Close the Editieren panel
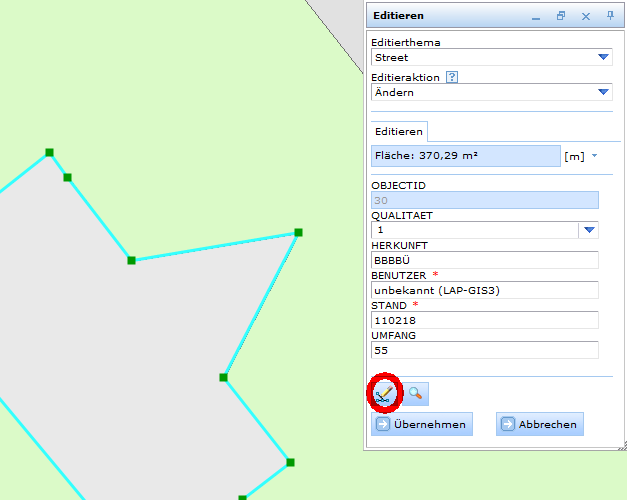The height and width of the screenshot is (500, 627). tap(586, 16)
